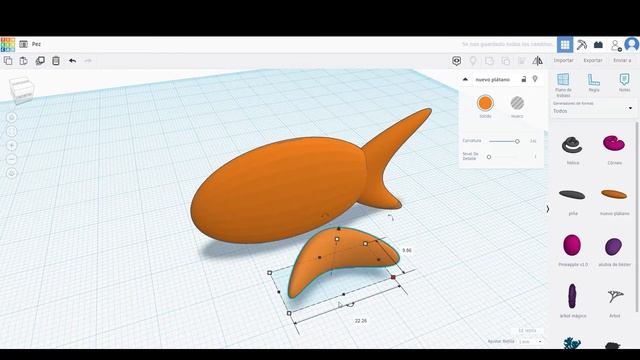
Task: Toggle the show-all eye icon in toolbar
Action: pyautogui.click(x=457, y=61)
